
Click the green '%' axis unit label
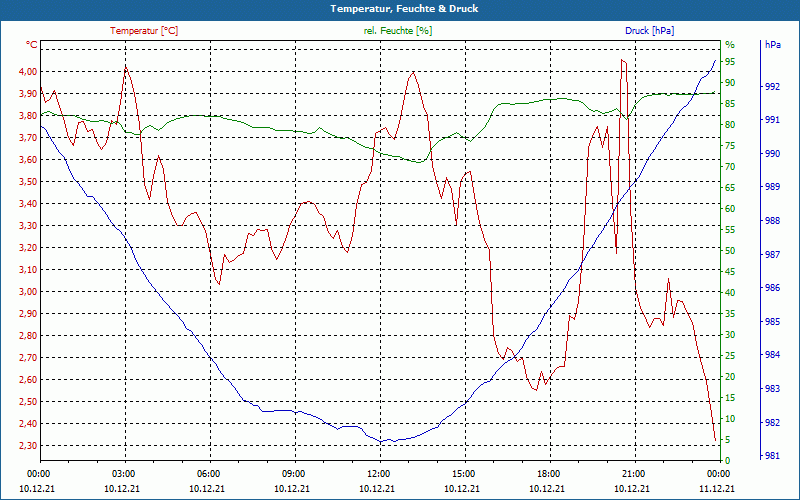pos(730,45)
